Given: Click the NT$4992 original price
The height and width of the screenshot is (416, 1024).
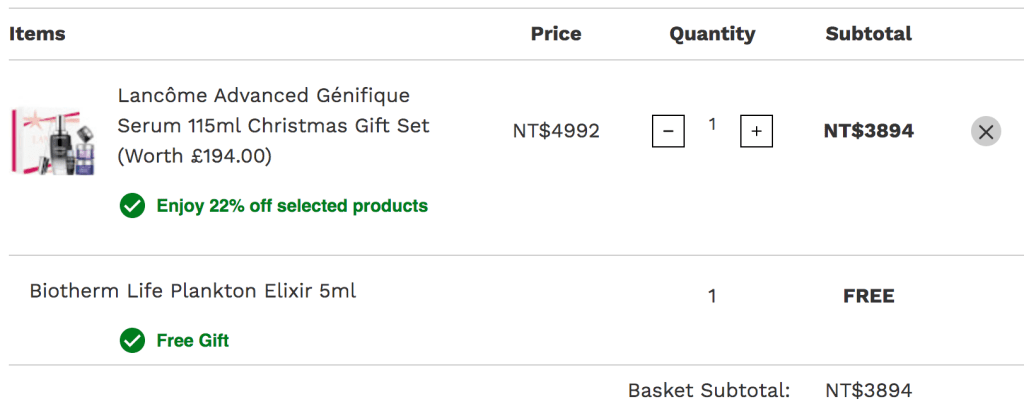Looking at the screenshot, I should (x=556, y=131).
